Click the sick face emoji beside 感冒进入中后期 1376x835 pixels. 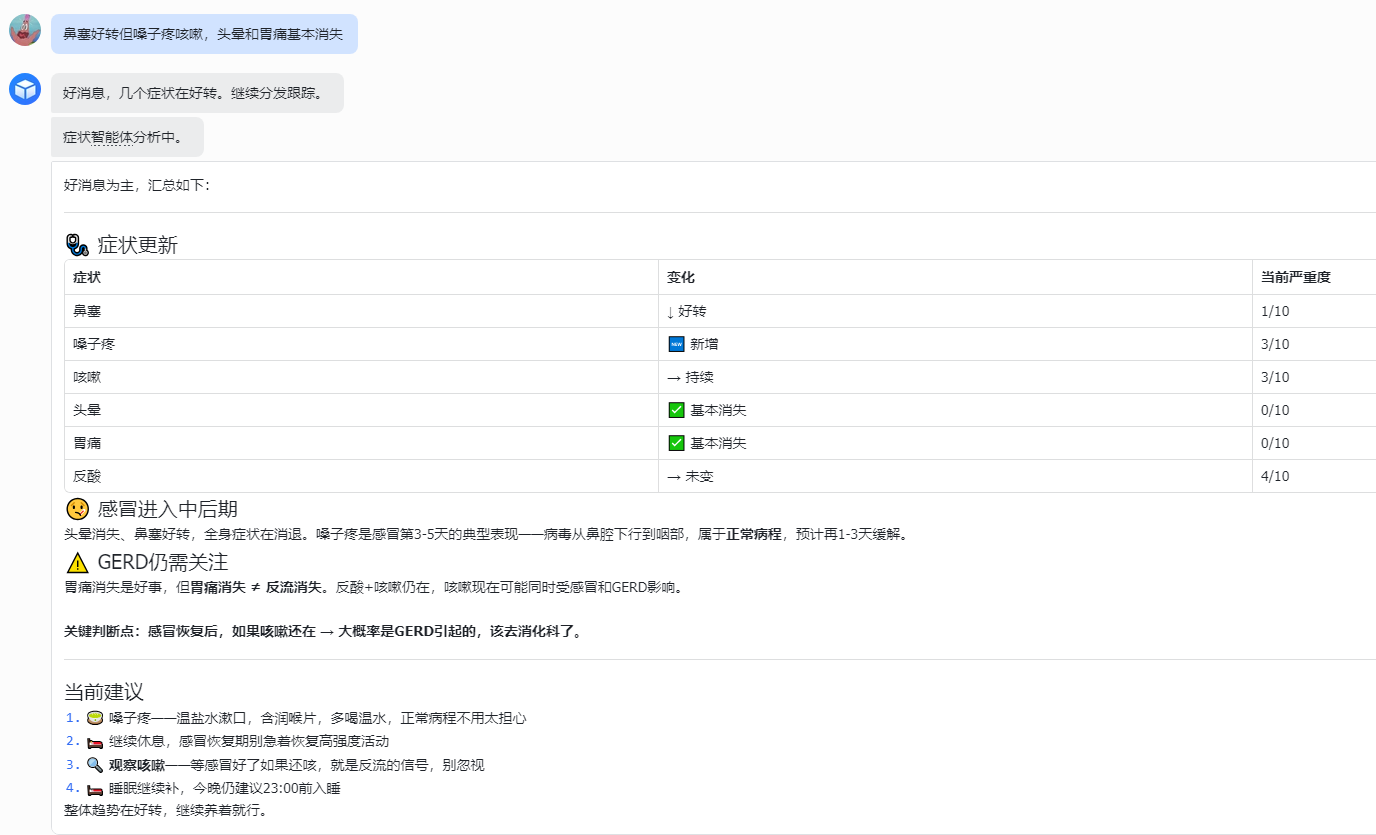click(77, 509)
